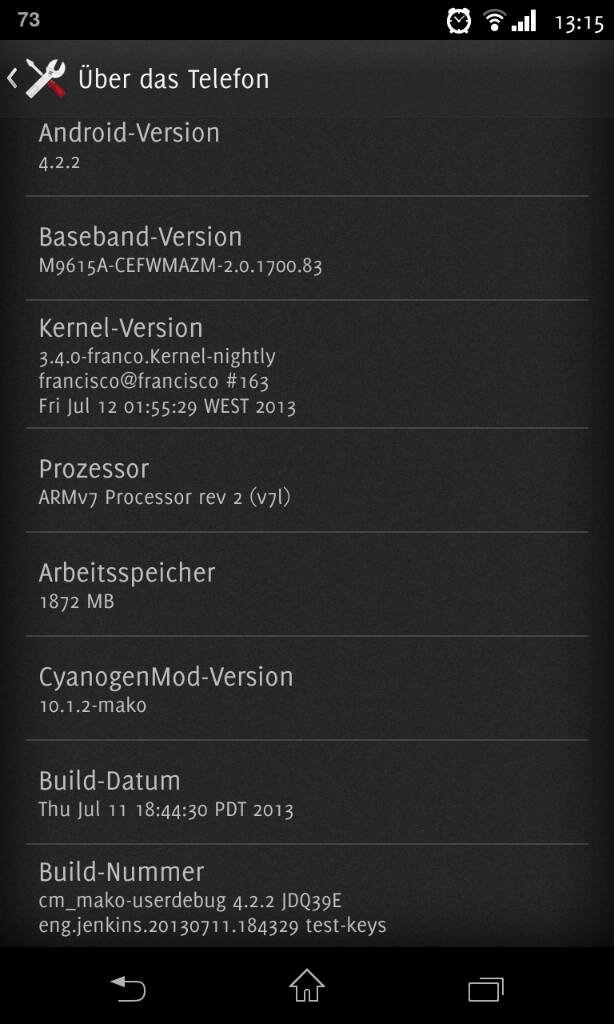The height and width of the screenshot is (1024, 614).
Task: Tap the back chevron in the header
Action: point(12,78)
